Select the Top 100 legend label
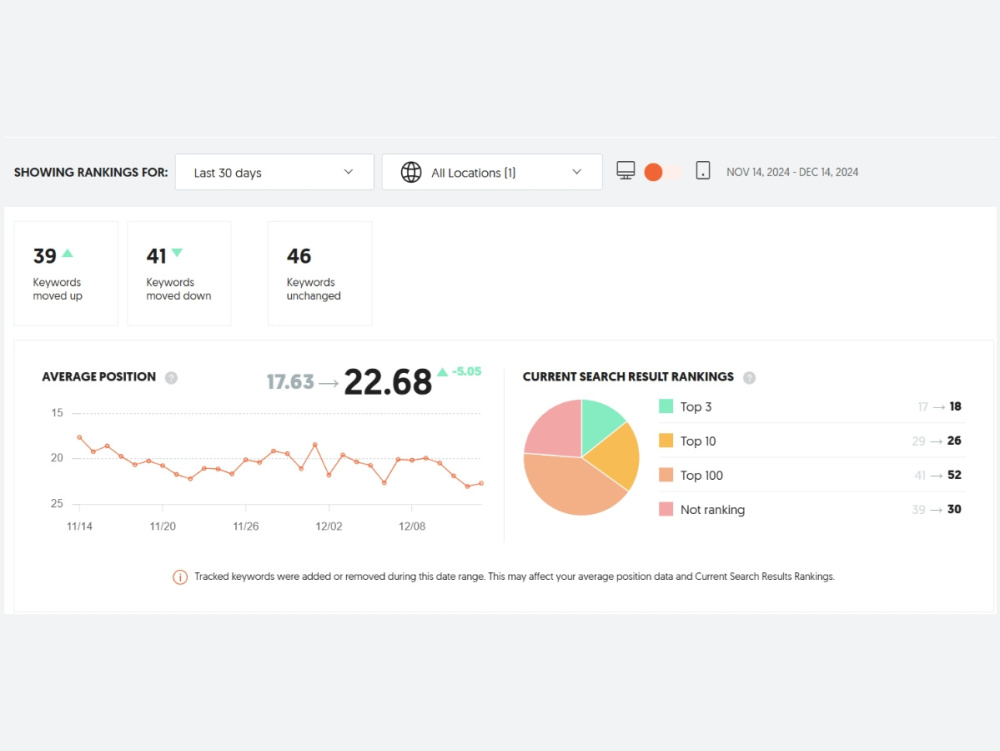Image resolution: width=1000 pixels, height=751 pixels. point(702,476)
